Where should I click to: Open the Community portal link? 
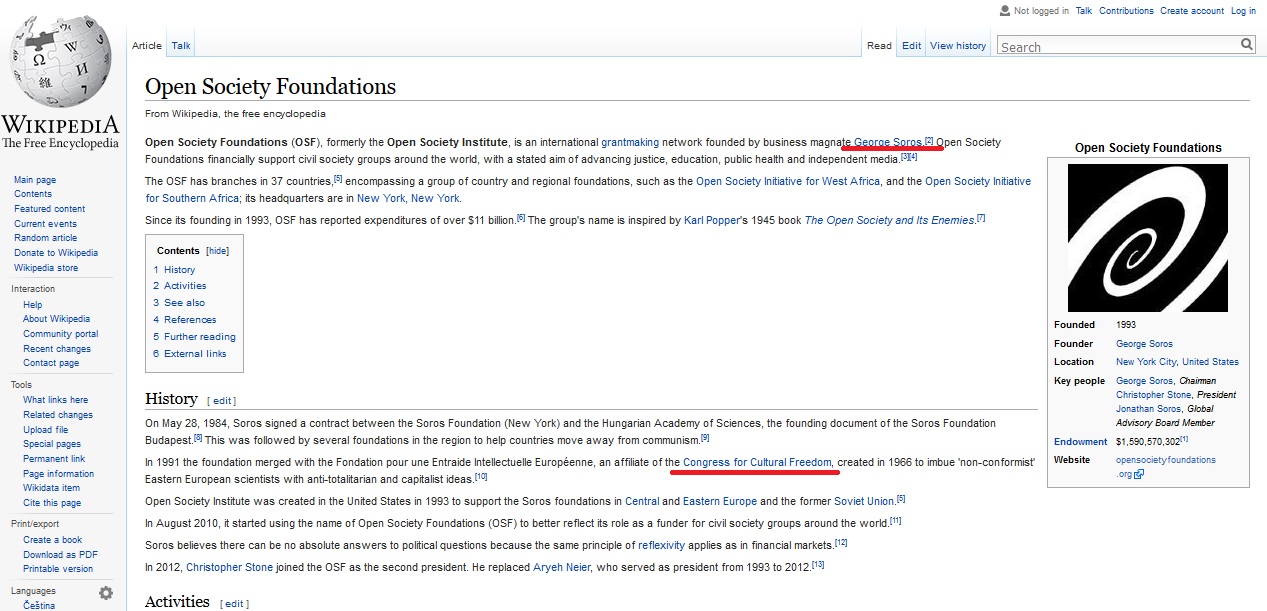point(61,334)
